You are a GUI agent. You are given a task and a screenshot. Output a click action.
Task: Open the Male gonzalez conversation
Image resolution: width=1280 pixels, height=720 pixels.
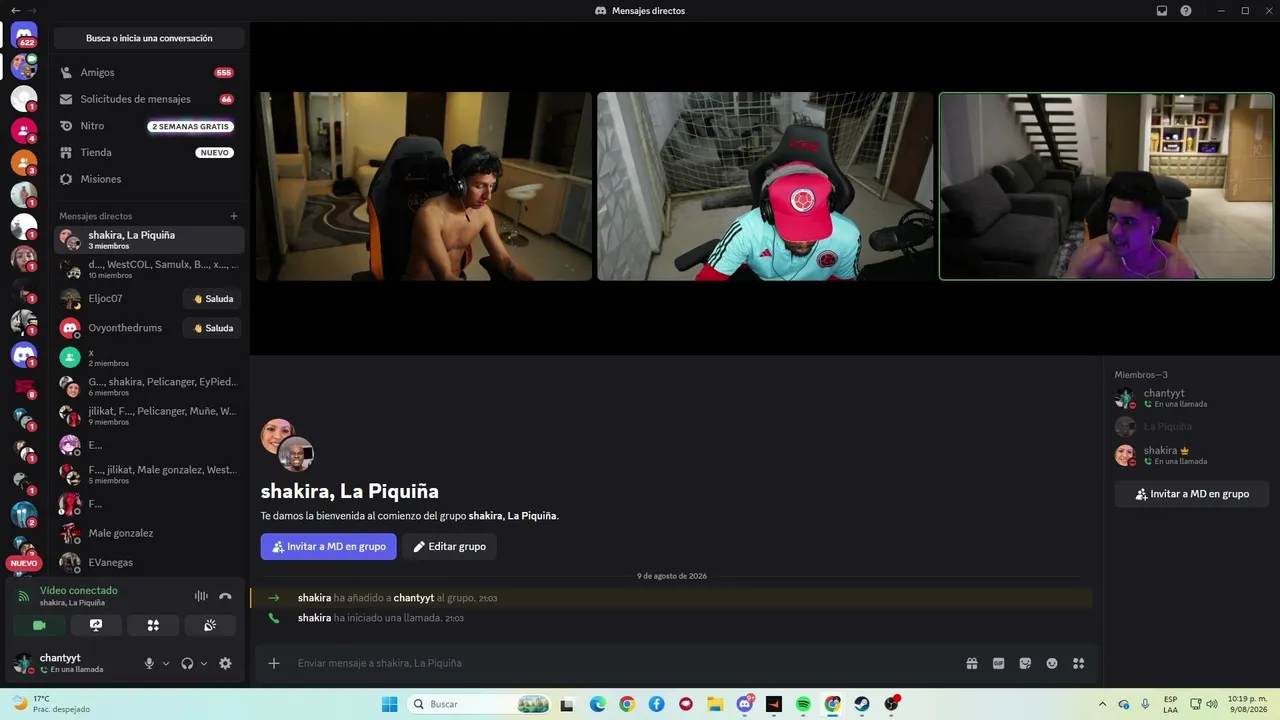(149, 533)
